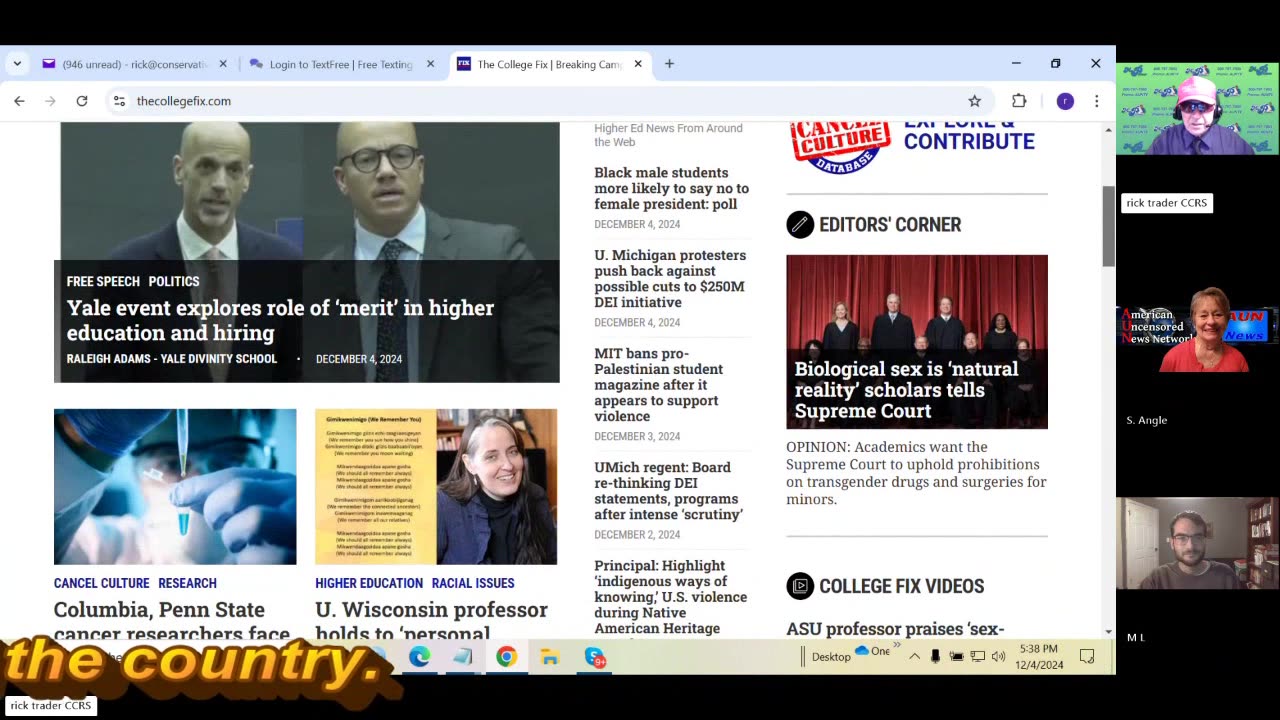The image size is (1280, 720).
Task: Open the COLLEGE FIX VIDEOS heading
Action: [901, 586]
